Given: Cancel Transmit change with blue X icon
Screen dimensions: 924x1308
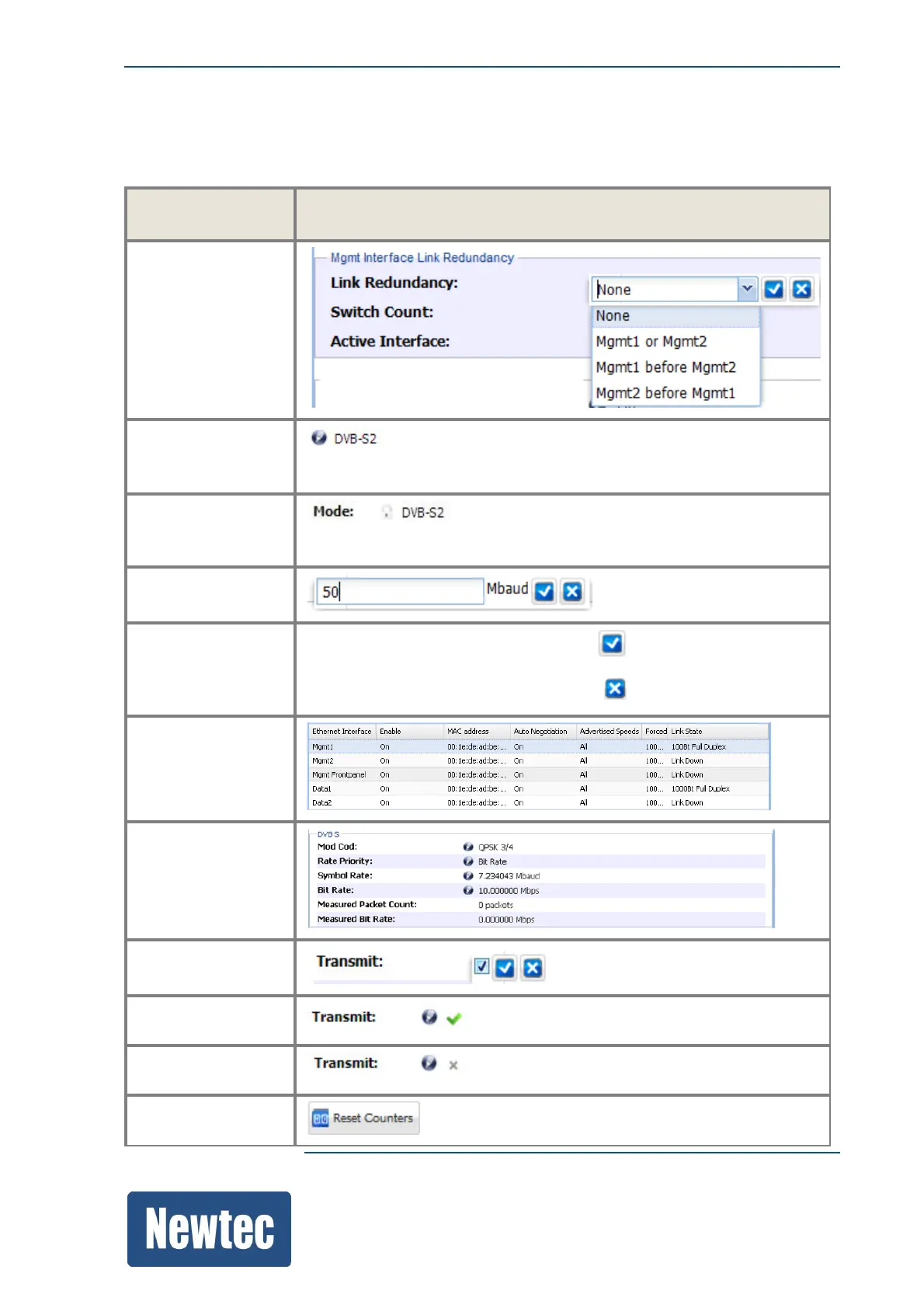Looking at the screenshot, I should tap(532, 968).
